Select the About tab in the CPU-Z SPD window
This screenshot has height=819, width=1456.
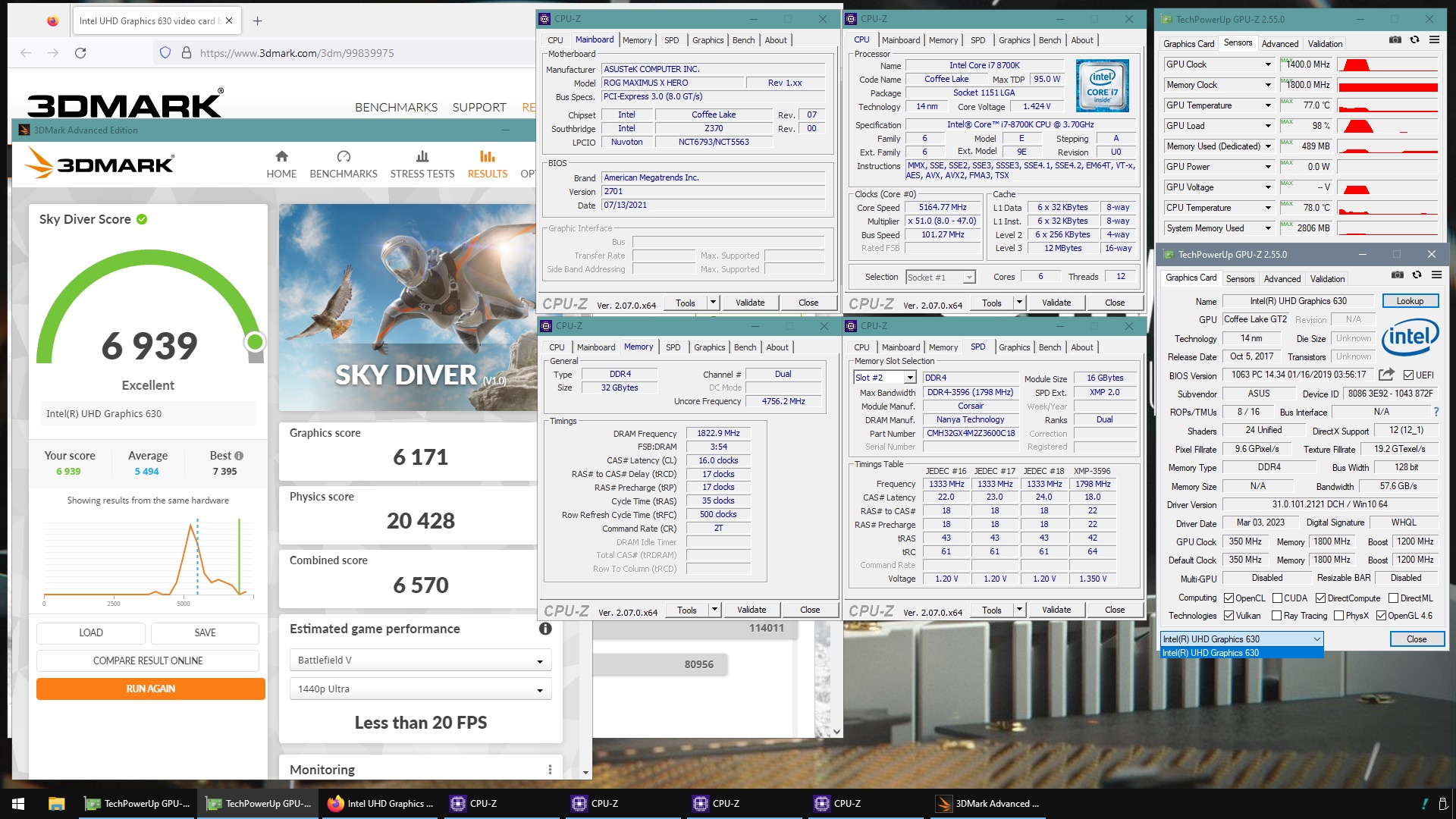click(x=1082, y=347)
